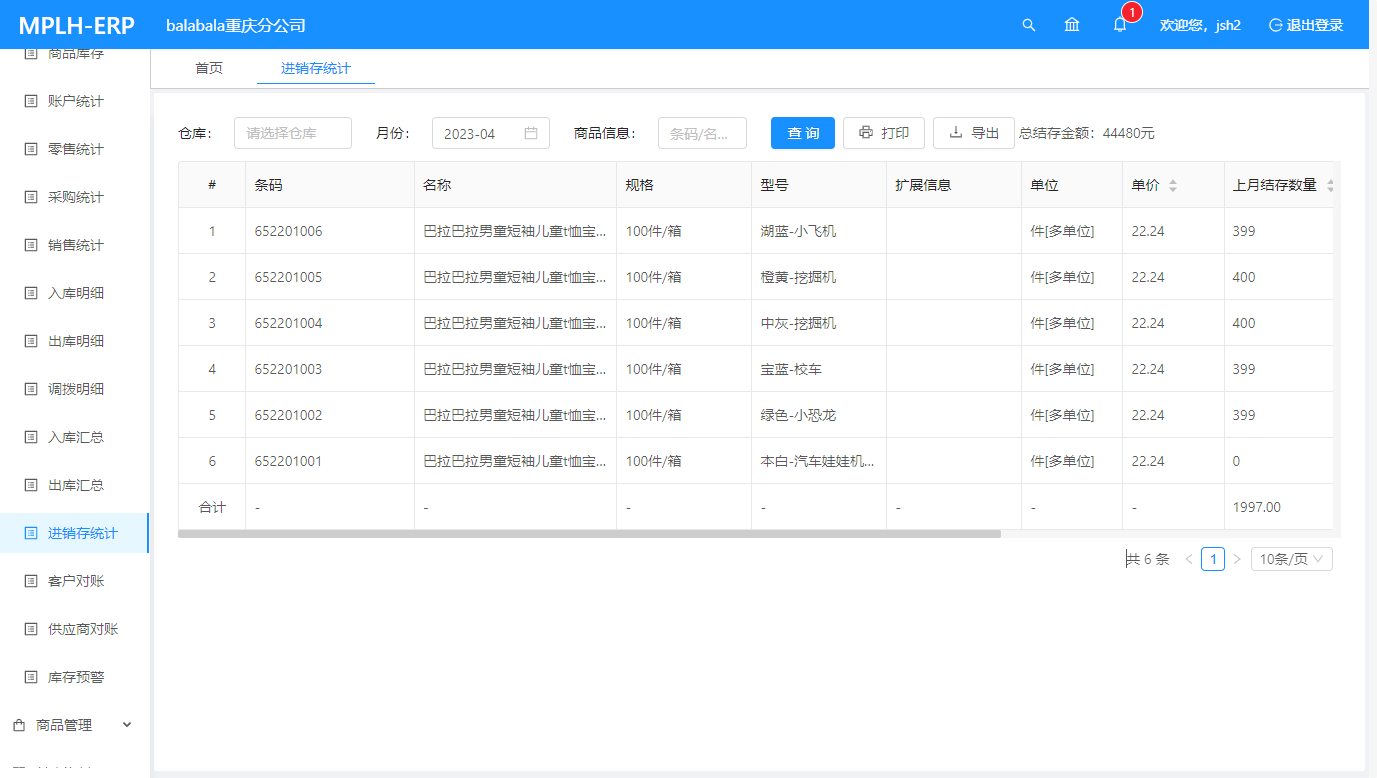The width and height of the screenshot is (1377, 778).
Task: Sort table by 上月结存数量 column arrows
Action: (1329, 185)
